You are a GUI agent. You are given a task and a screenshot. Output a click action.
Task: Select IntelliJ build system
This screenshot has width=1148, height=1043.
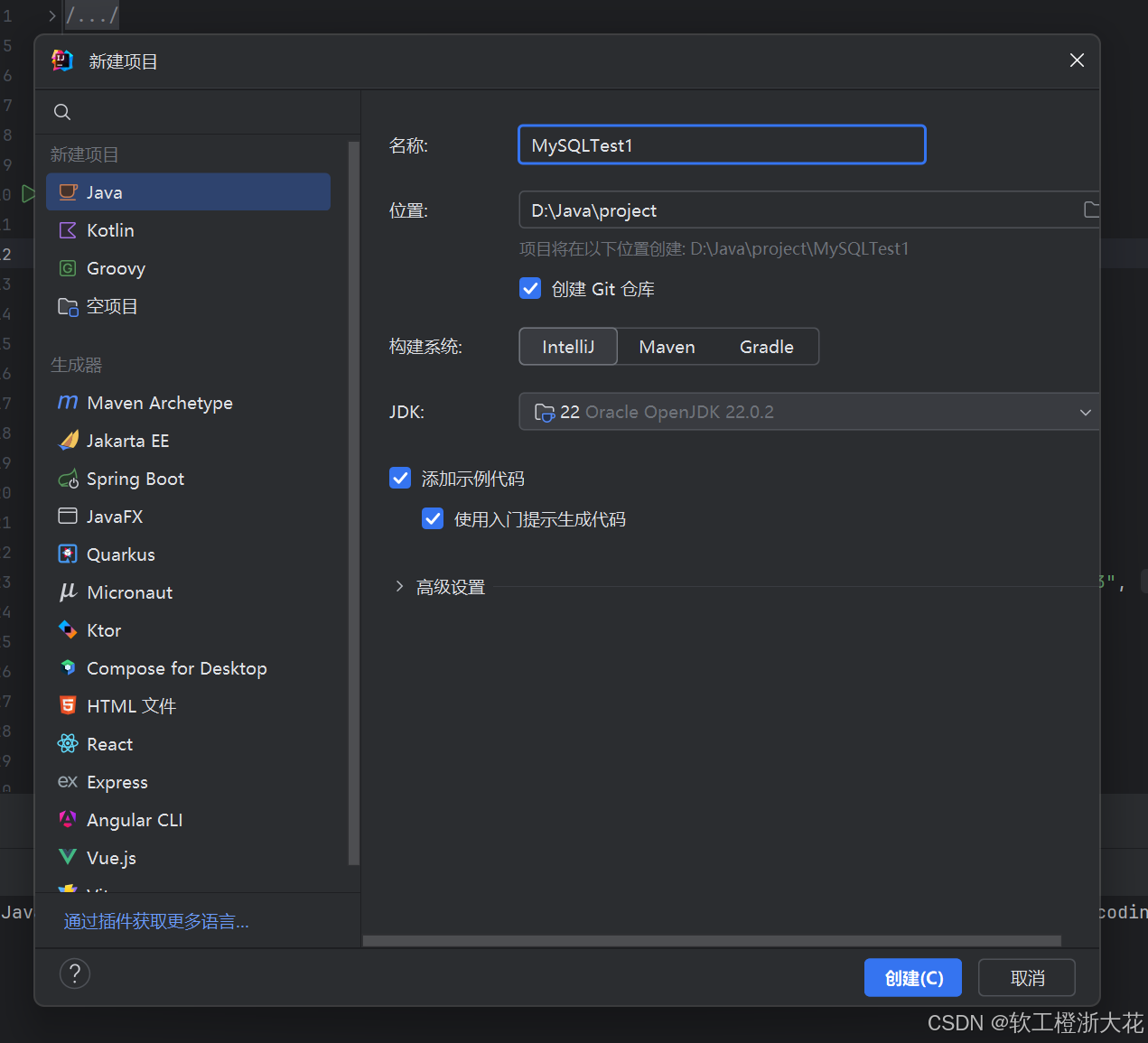coord(568,347)
